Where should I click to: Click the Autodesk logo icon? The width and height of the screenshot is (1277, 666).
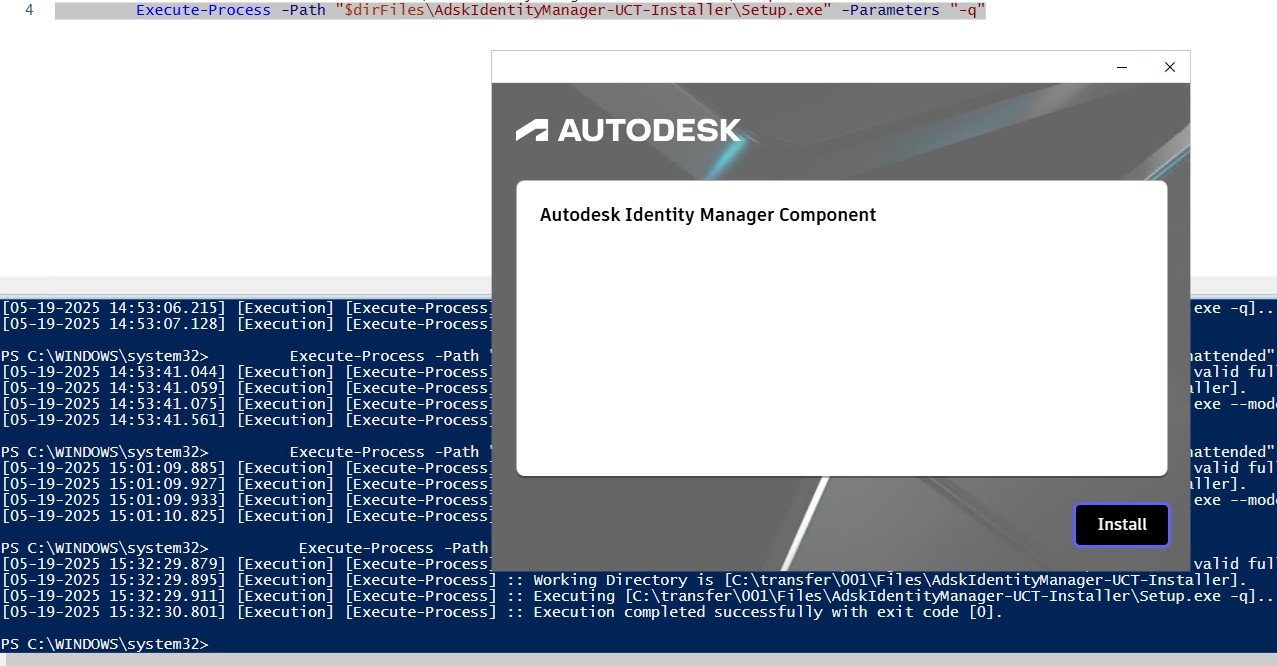tap(628, 129)
